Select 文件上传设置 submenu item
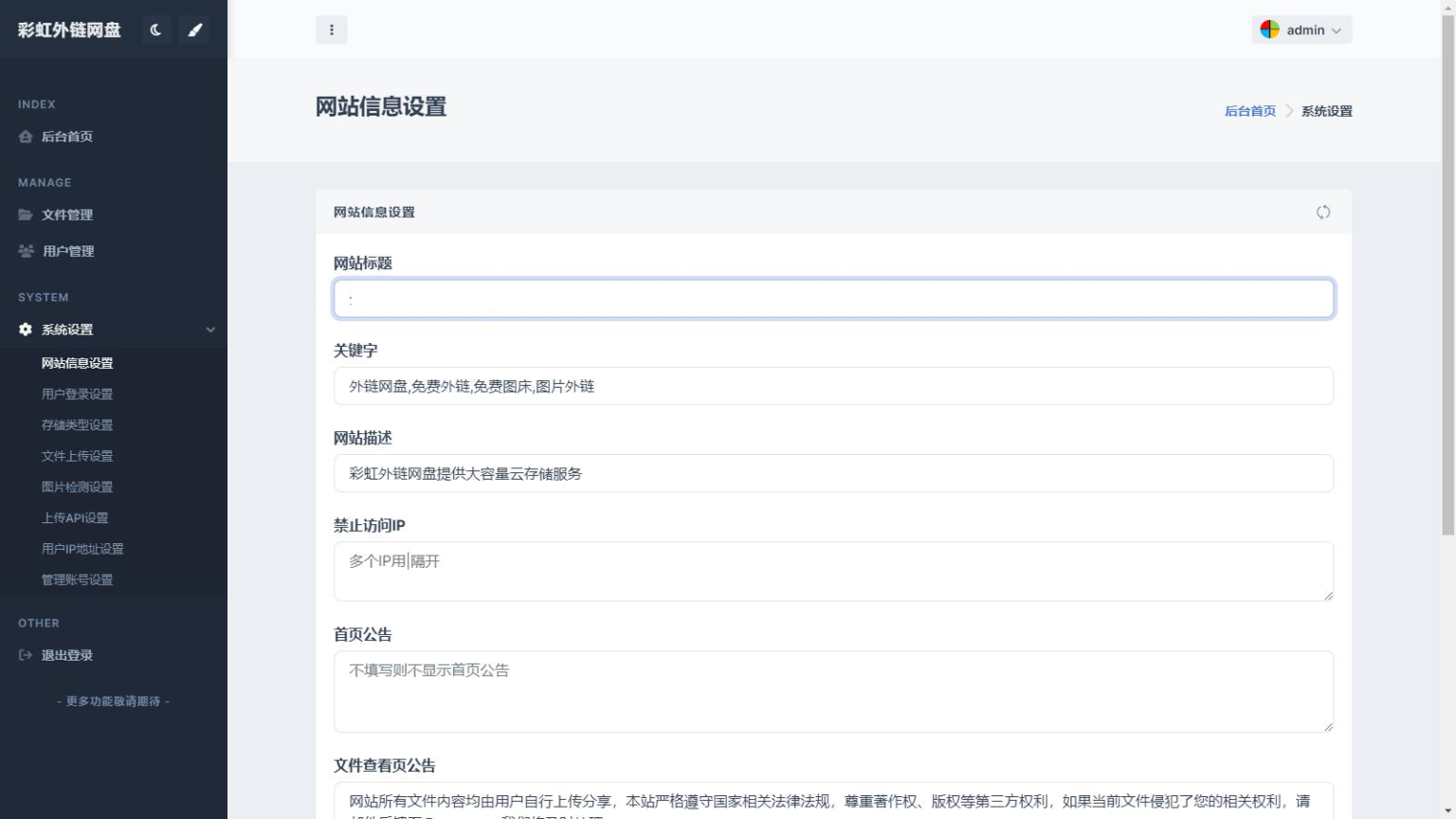This screenshot has width=1456, height=819. tap(77, 456)
